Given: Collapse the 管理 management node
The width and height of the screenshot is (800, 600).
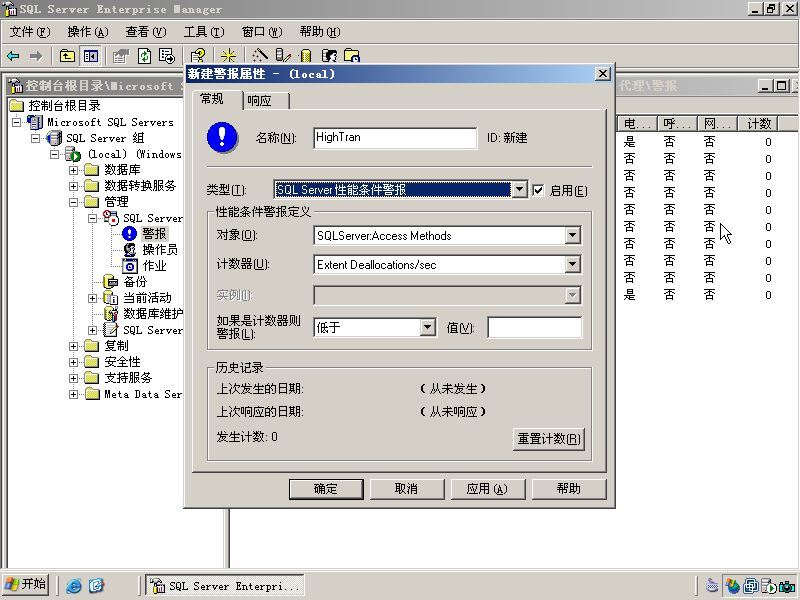Looking at the screenshot, I should tap(73, 202).
